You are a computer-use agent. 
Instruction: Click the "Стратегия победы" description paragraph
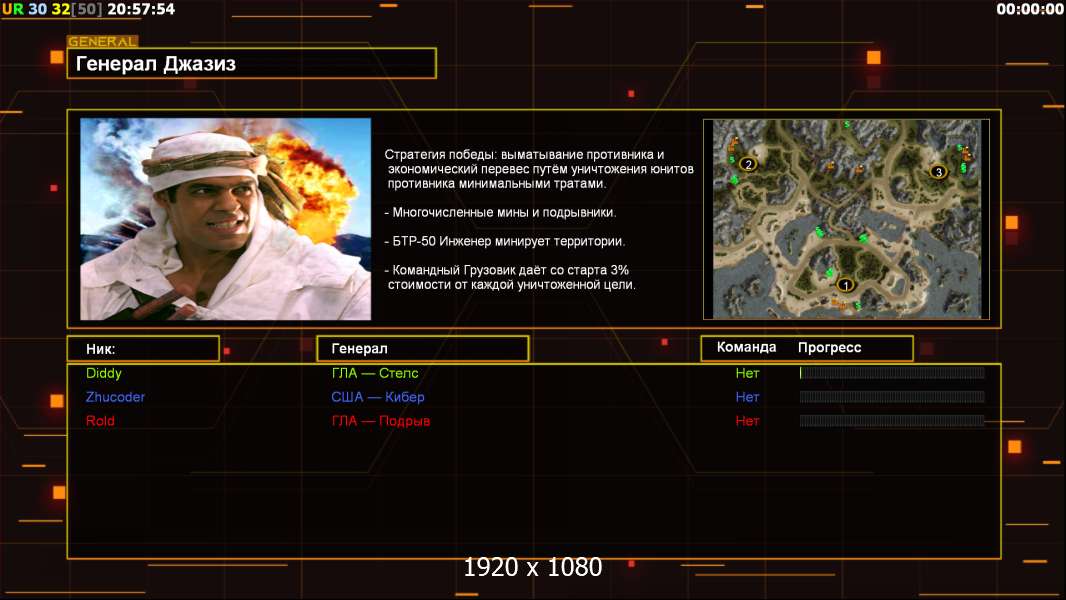(539, 169)
